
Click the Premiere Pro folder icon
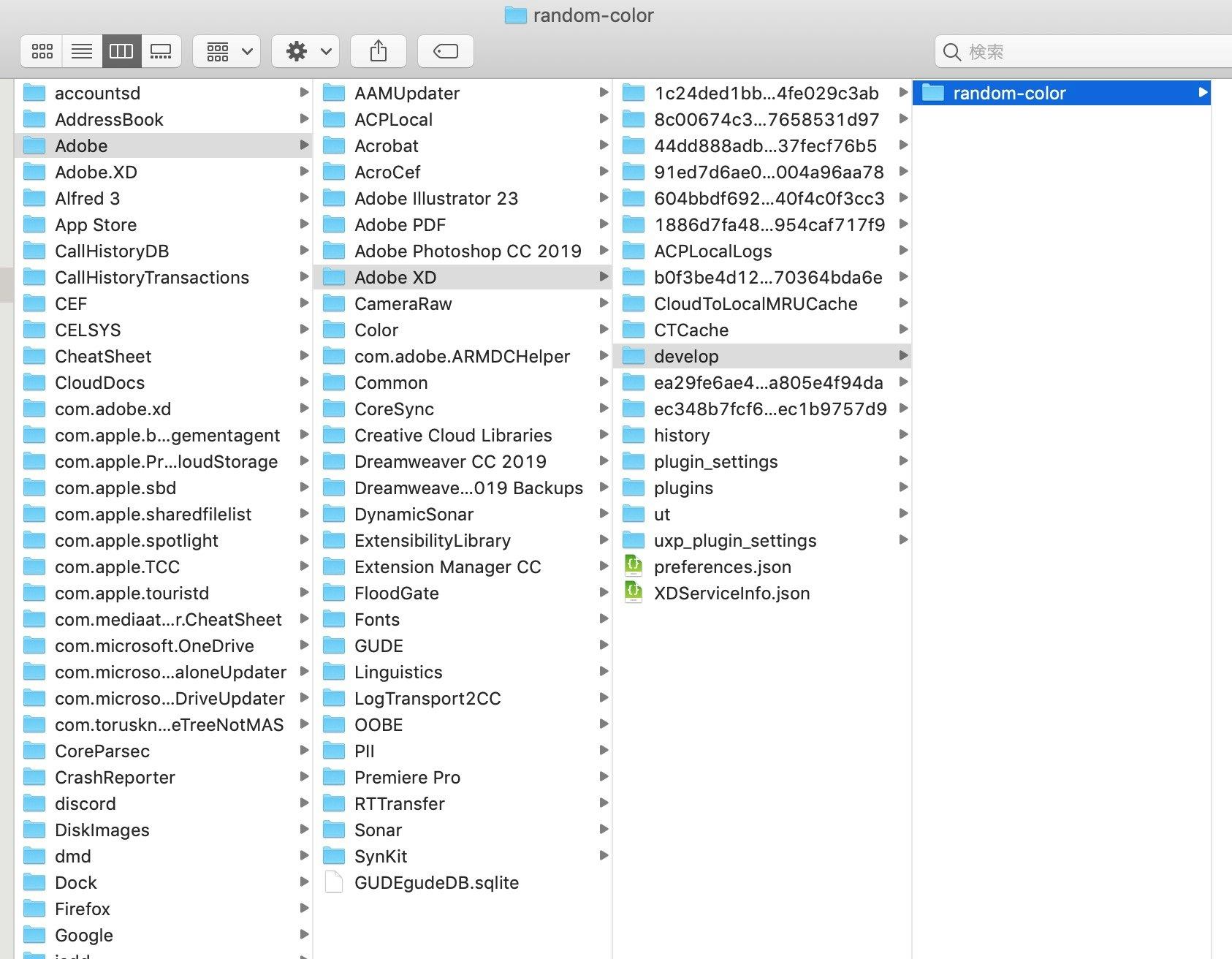[x=334, y=777]
